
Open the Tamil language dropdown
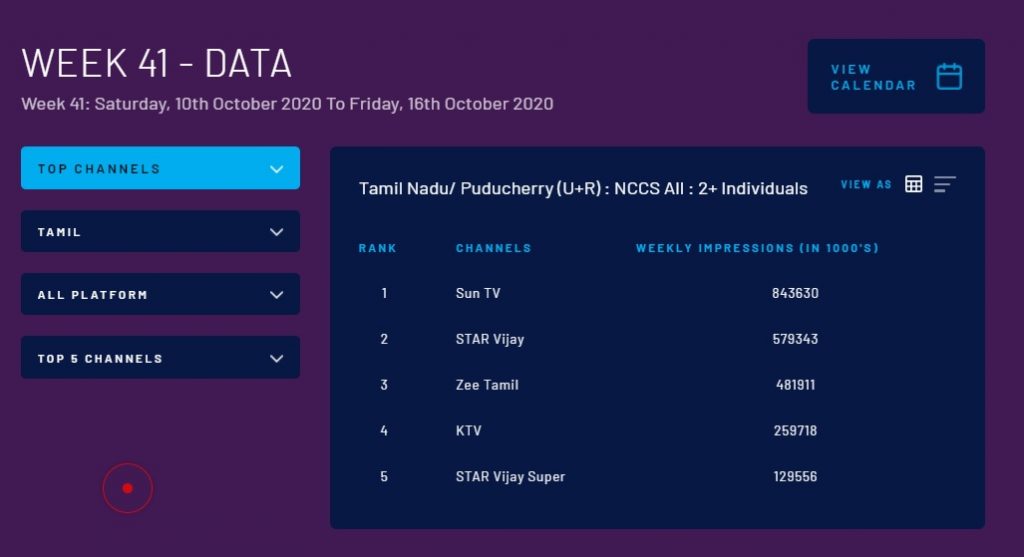point(160,232)
